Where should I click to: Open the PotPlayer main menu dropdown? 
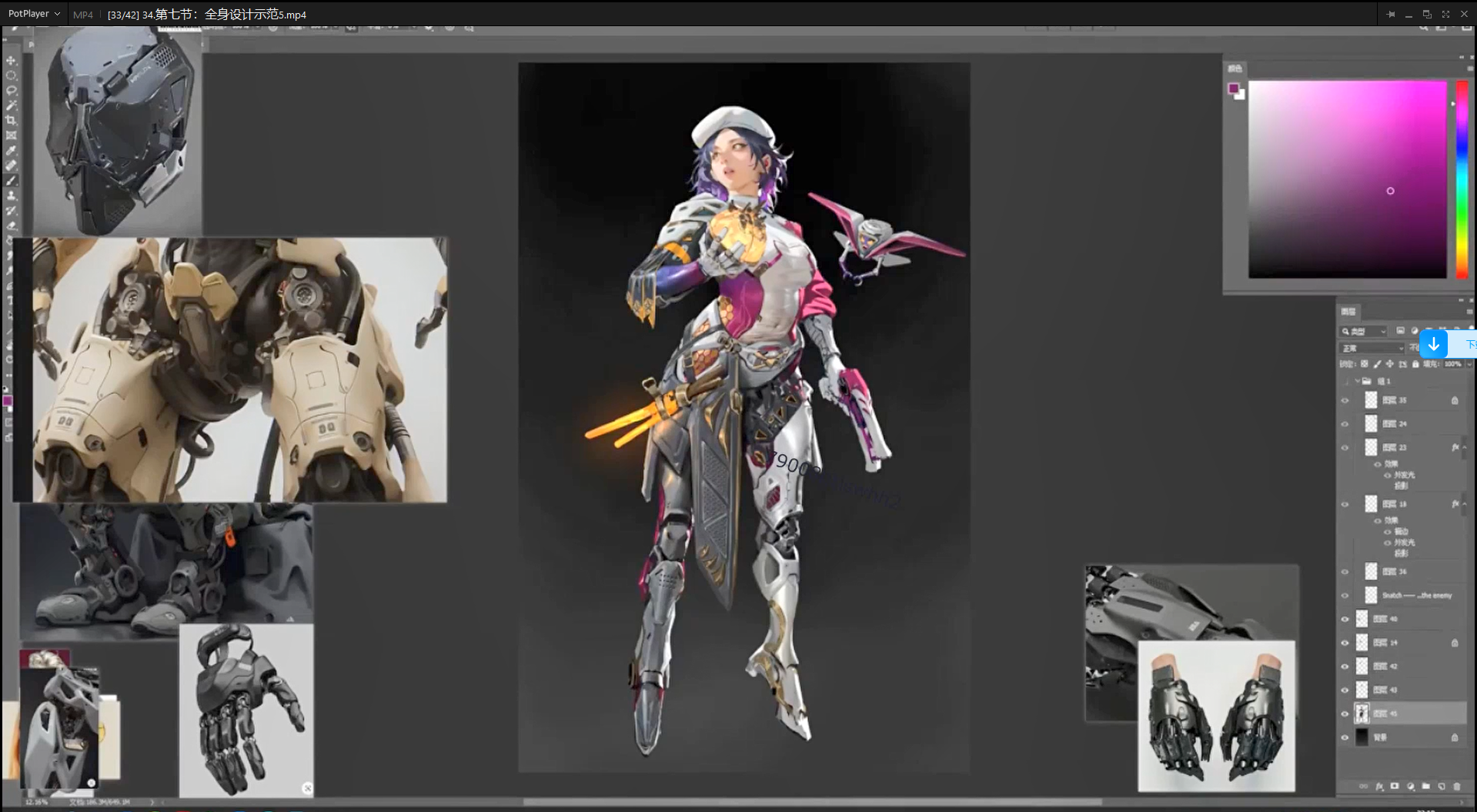click(x=34, y=14)
